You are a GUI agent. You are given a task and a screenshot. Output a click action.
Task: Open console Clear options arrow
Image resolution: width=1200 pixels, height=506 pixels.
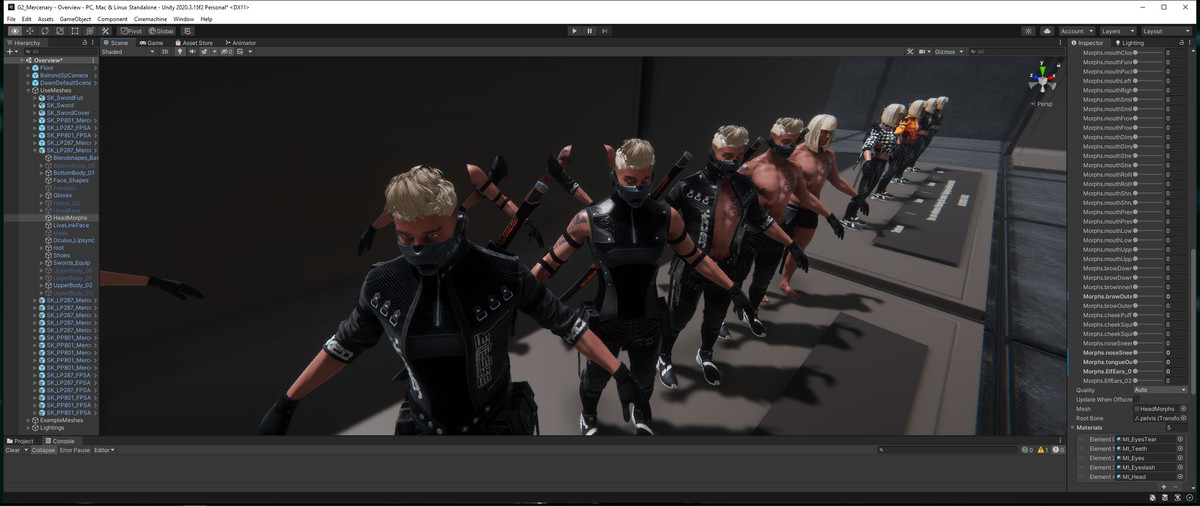pos(25,450)
